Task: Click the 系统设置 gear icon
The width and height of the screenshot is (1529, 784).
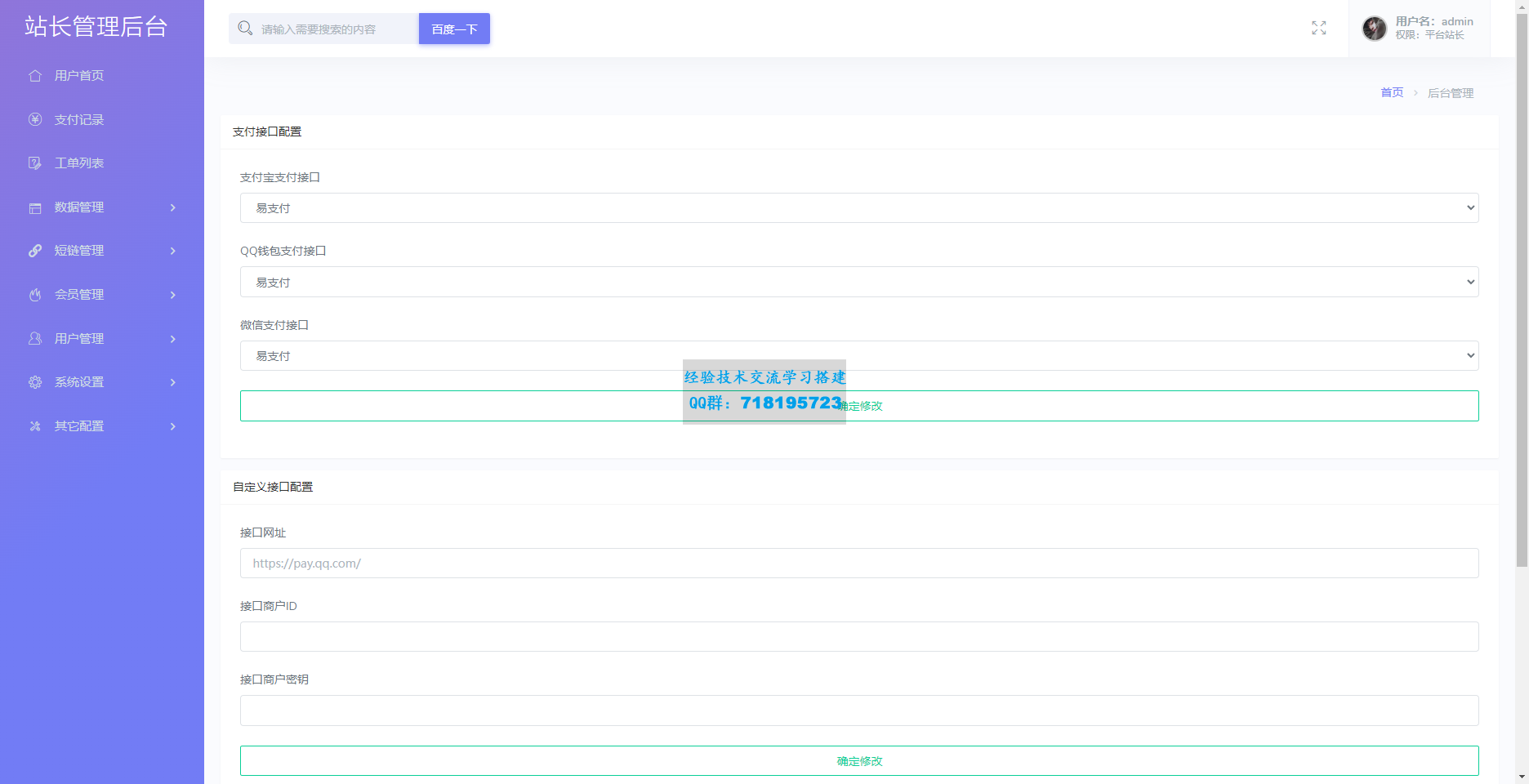Action: click(35, 382)
